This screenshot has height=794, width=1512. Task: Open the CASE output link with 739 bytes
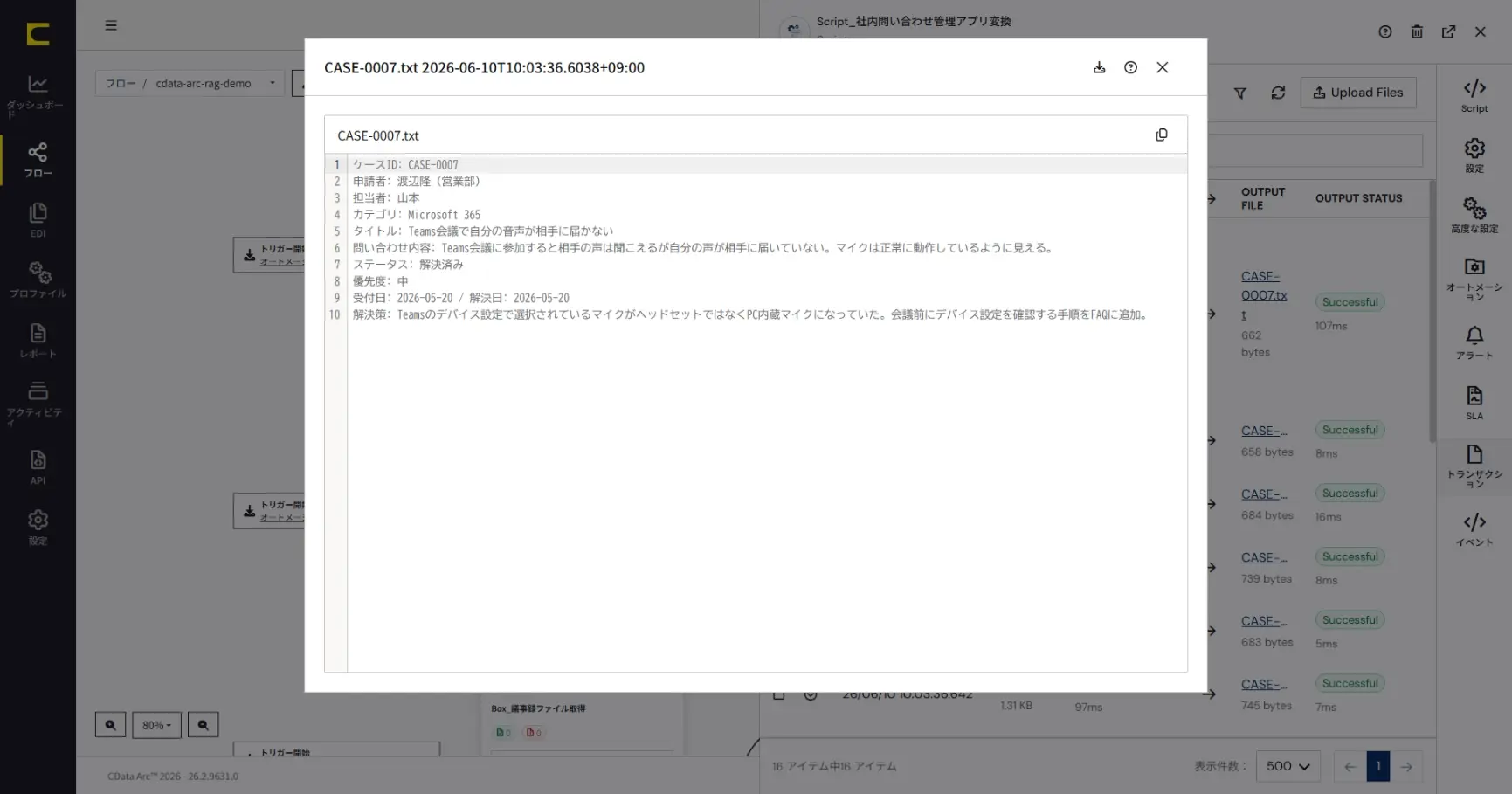point(1264,557)
